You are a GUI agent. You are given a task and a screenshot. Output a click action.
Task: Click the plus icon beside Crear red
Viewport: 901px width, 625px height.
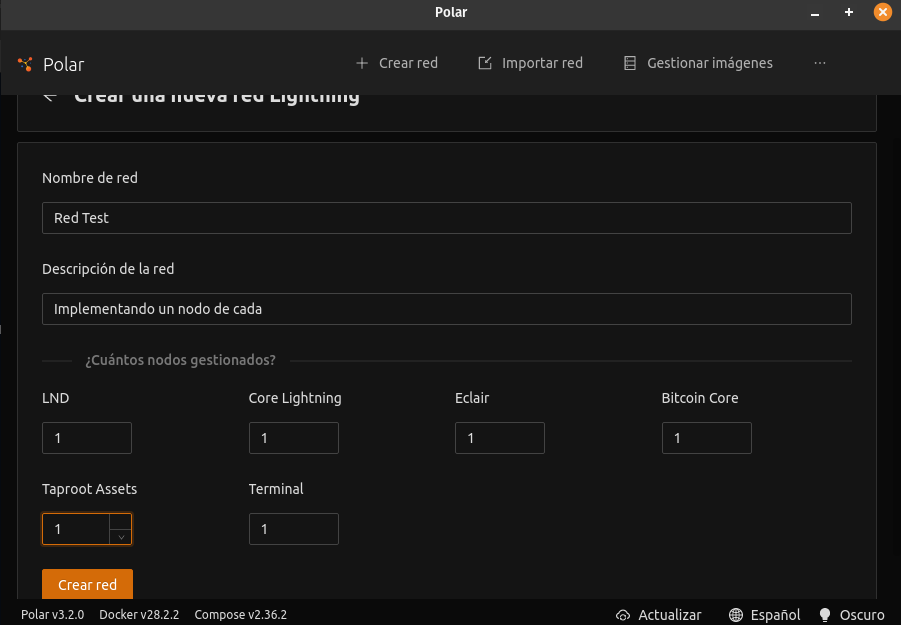(x=362, y=63)
